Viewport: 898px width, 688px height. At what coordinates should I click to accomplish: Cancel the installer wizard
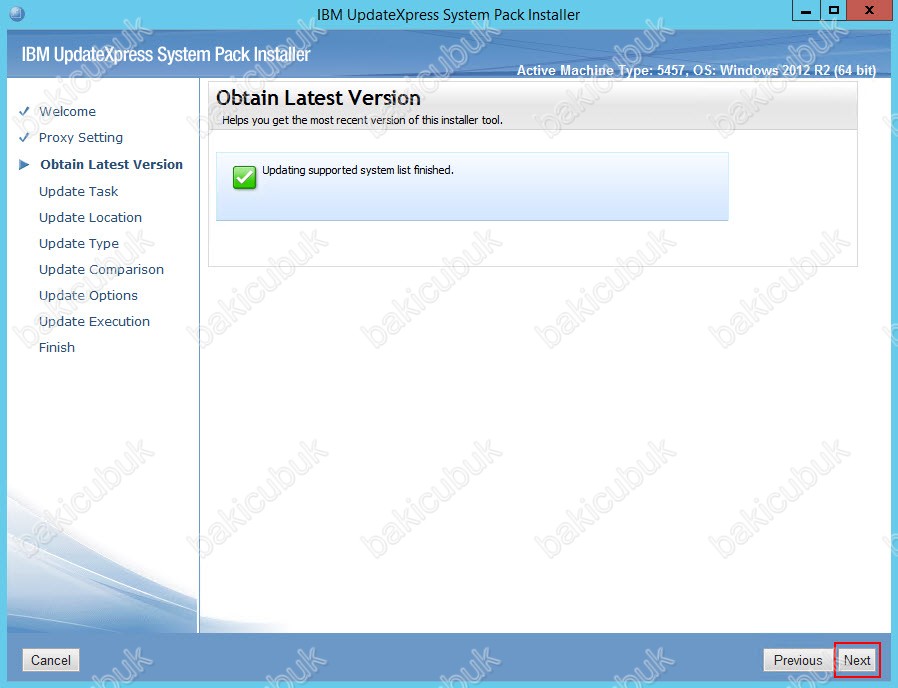pos(51,660)
